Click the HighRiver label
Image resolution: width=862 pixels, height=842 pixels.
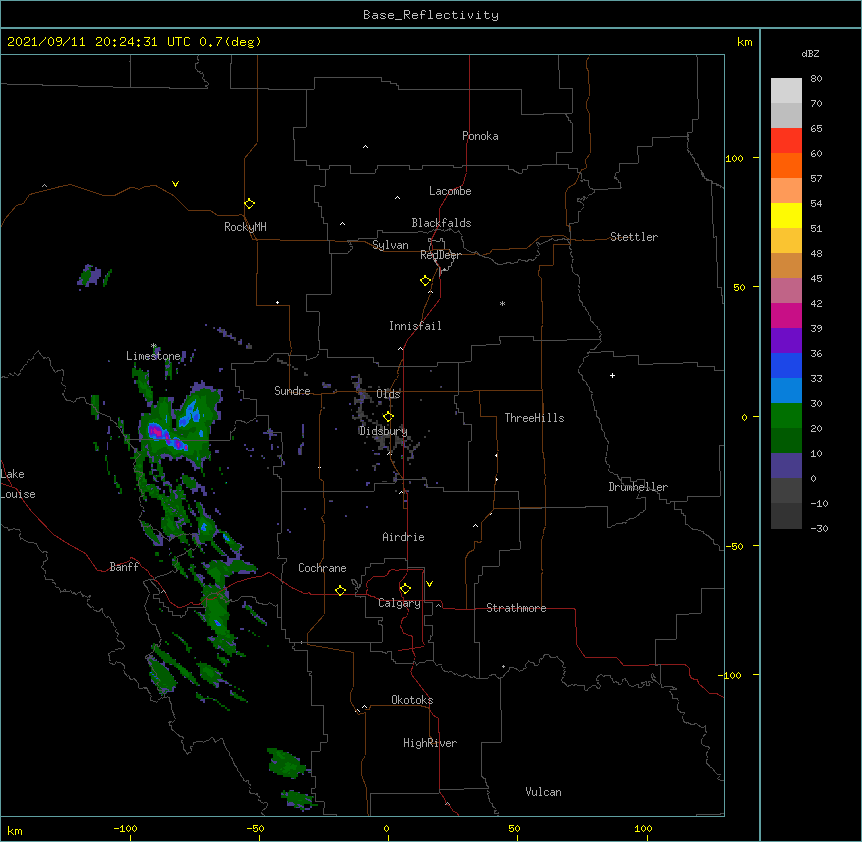430,743
